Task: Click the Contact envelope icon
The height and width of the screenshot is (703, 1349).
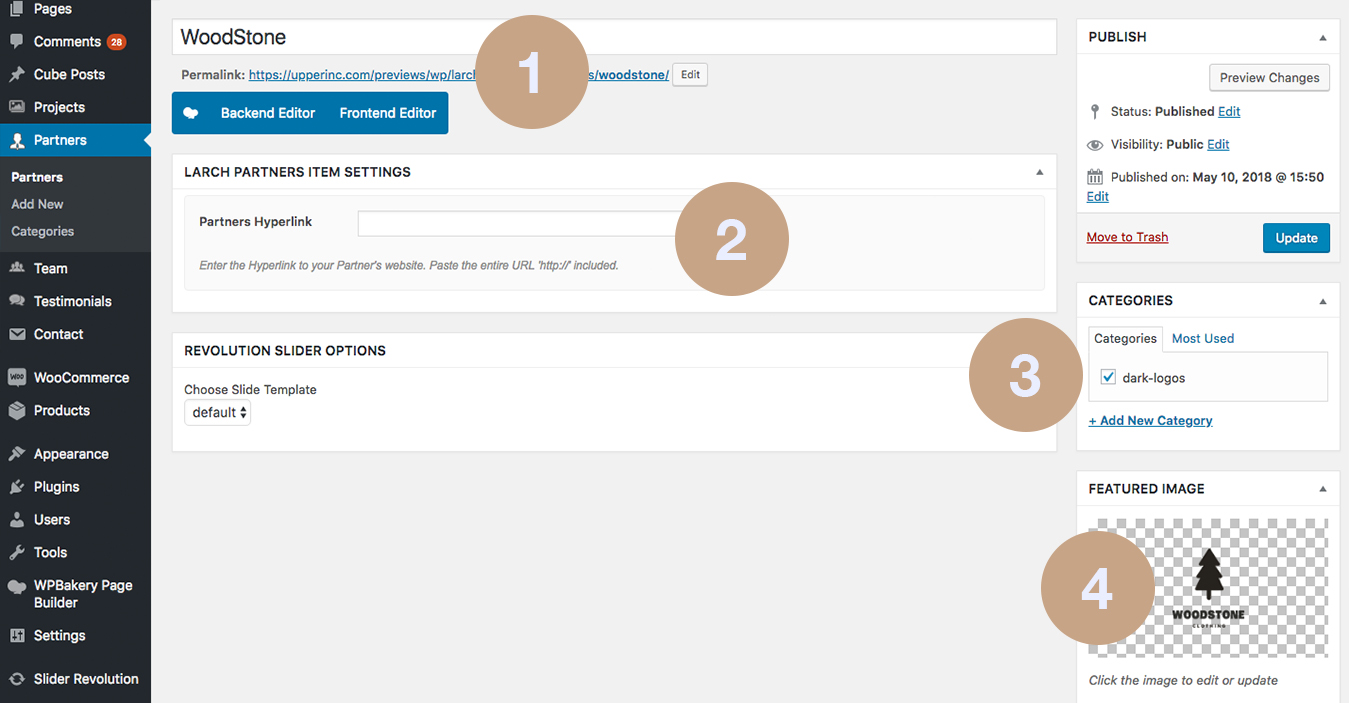Action: (x=17, y=334)
